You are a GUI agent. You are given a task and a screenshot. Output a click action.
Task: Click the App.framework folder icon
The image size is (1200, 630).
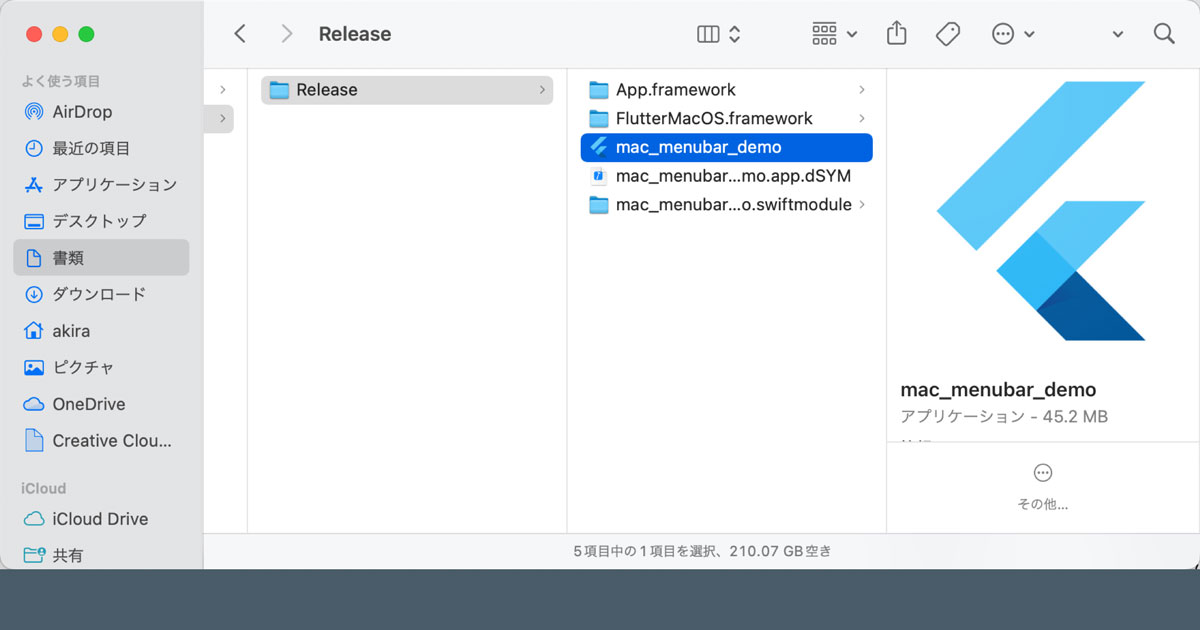599,90
